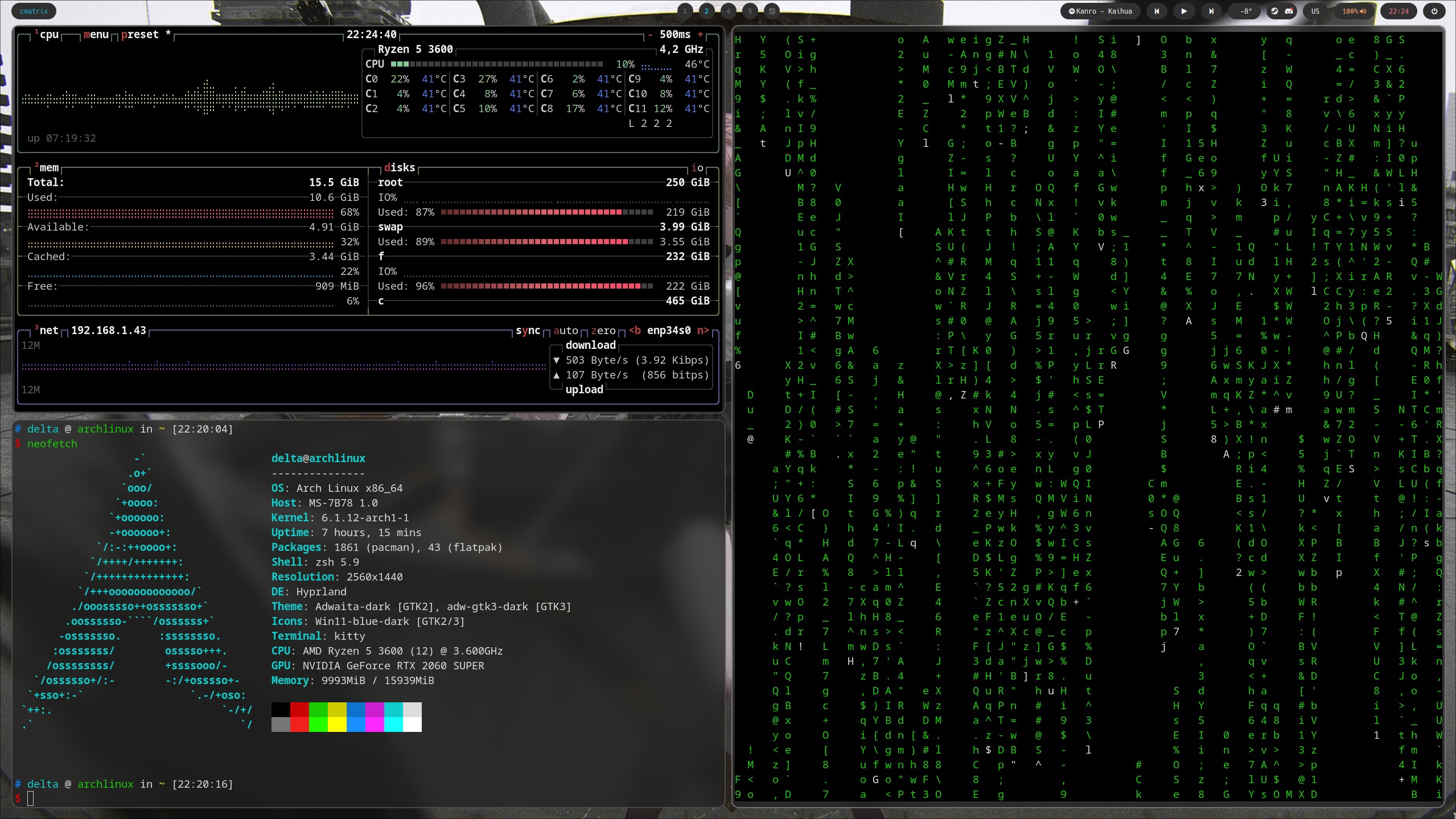Click the Spotify Kanro - Kaihua widget
This screenshot has height=819, width=1456.
click(x=1100, y=11)
